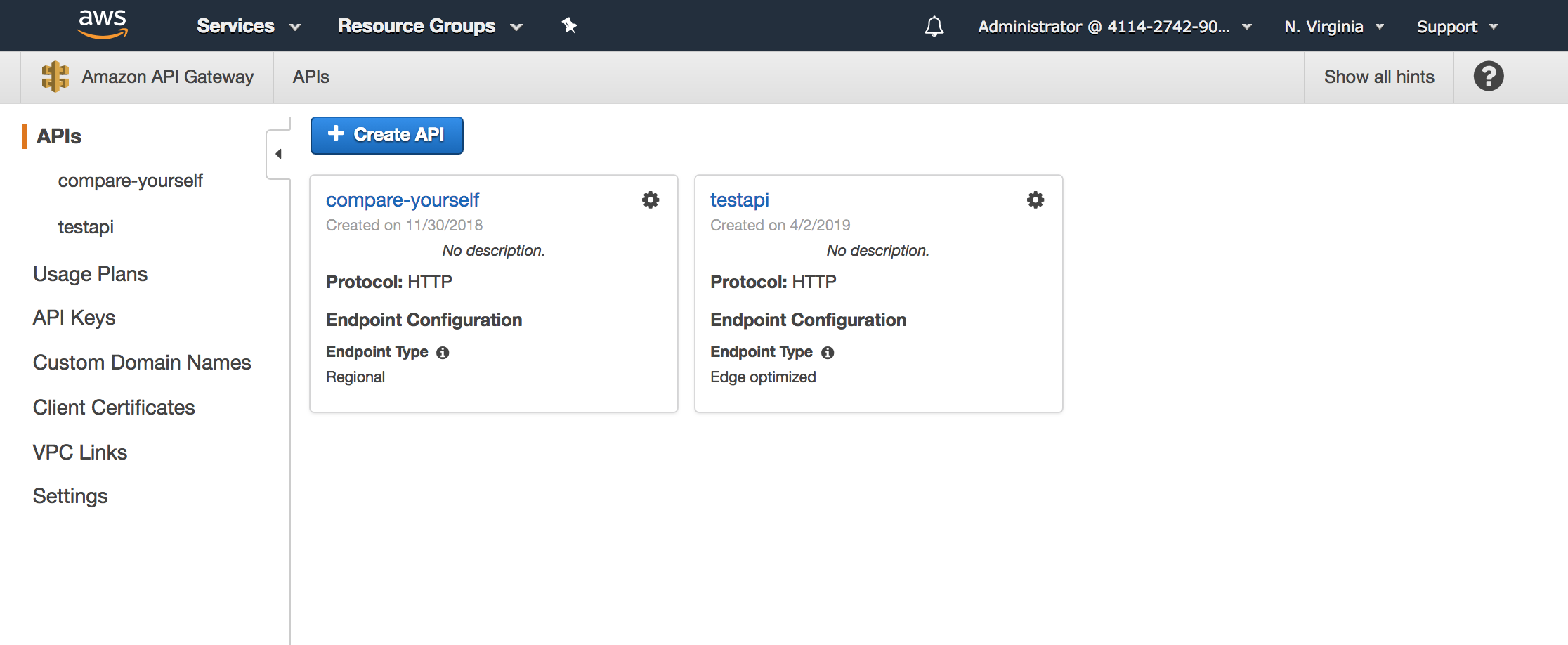Click the pin shortcut icon in header

[x=569, y=26]
